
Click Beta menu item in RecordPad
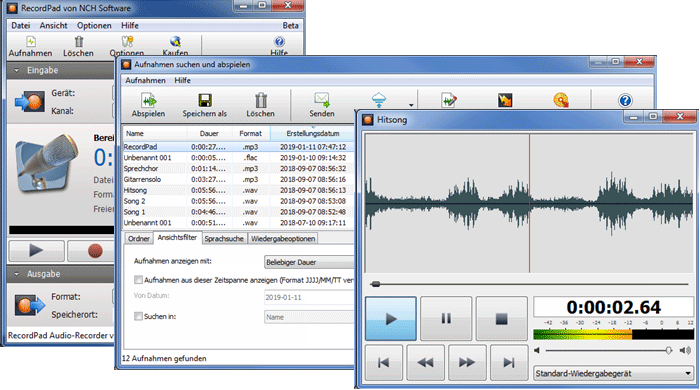pos(290,25)
